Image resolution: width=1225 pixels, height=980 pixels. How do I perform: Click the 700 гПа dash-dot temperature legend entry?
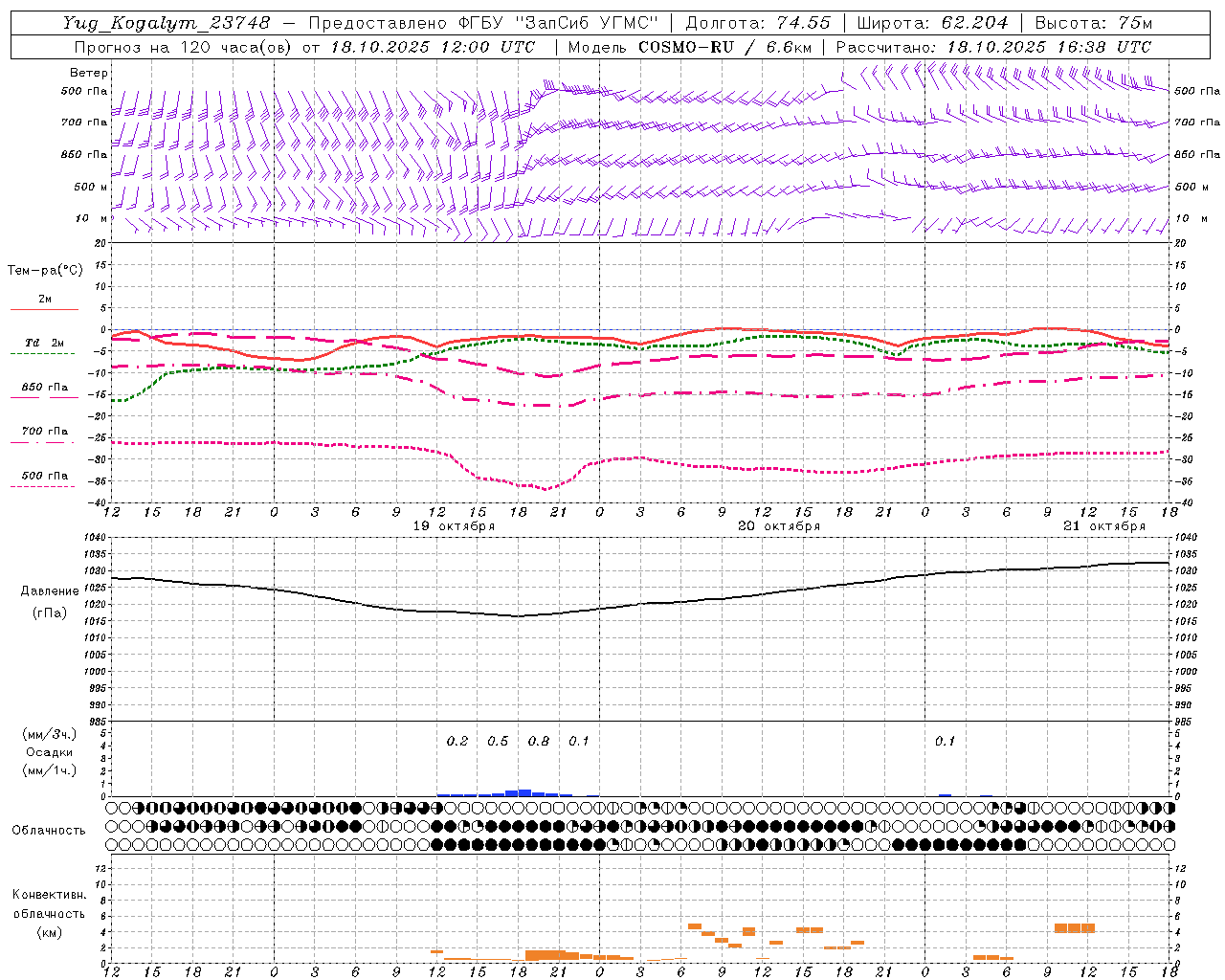tap(45, 432)
